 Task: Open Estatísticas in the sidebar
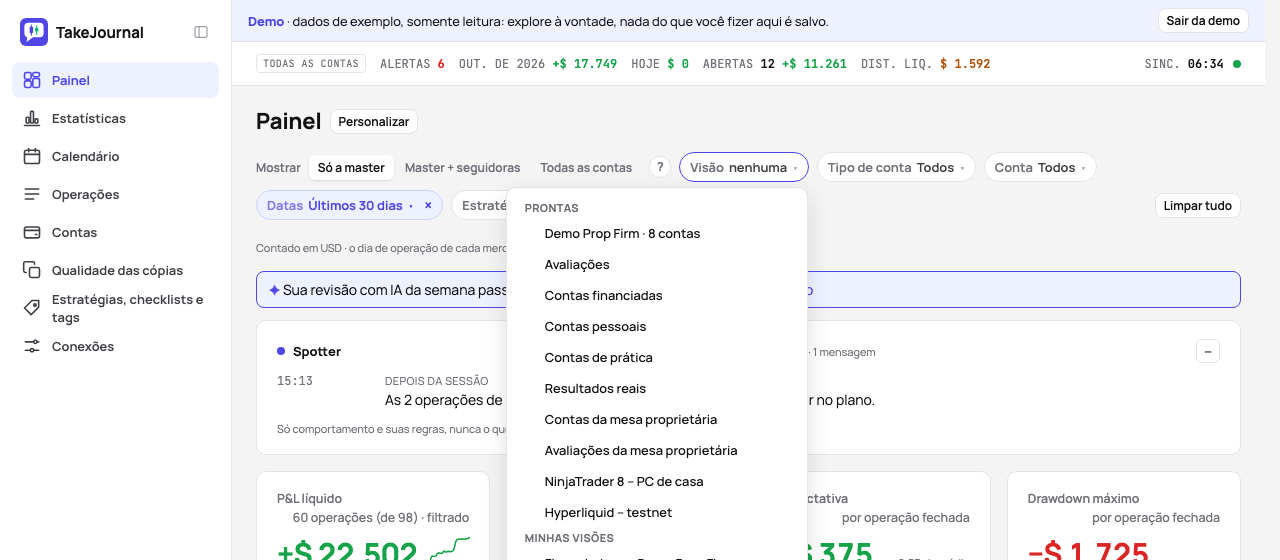pyautogui.click(x=115, y=118)
